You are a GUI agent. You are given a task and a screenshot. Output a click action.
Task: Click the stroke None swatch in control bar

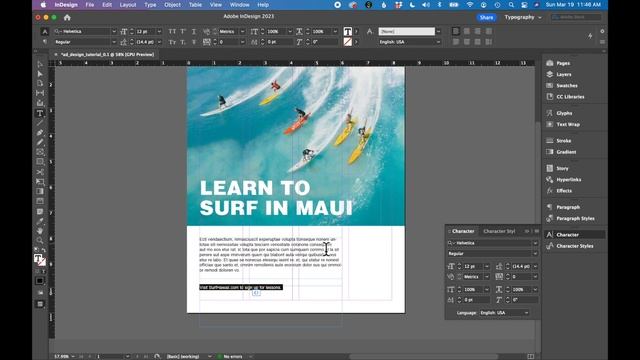point(347,42)
